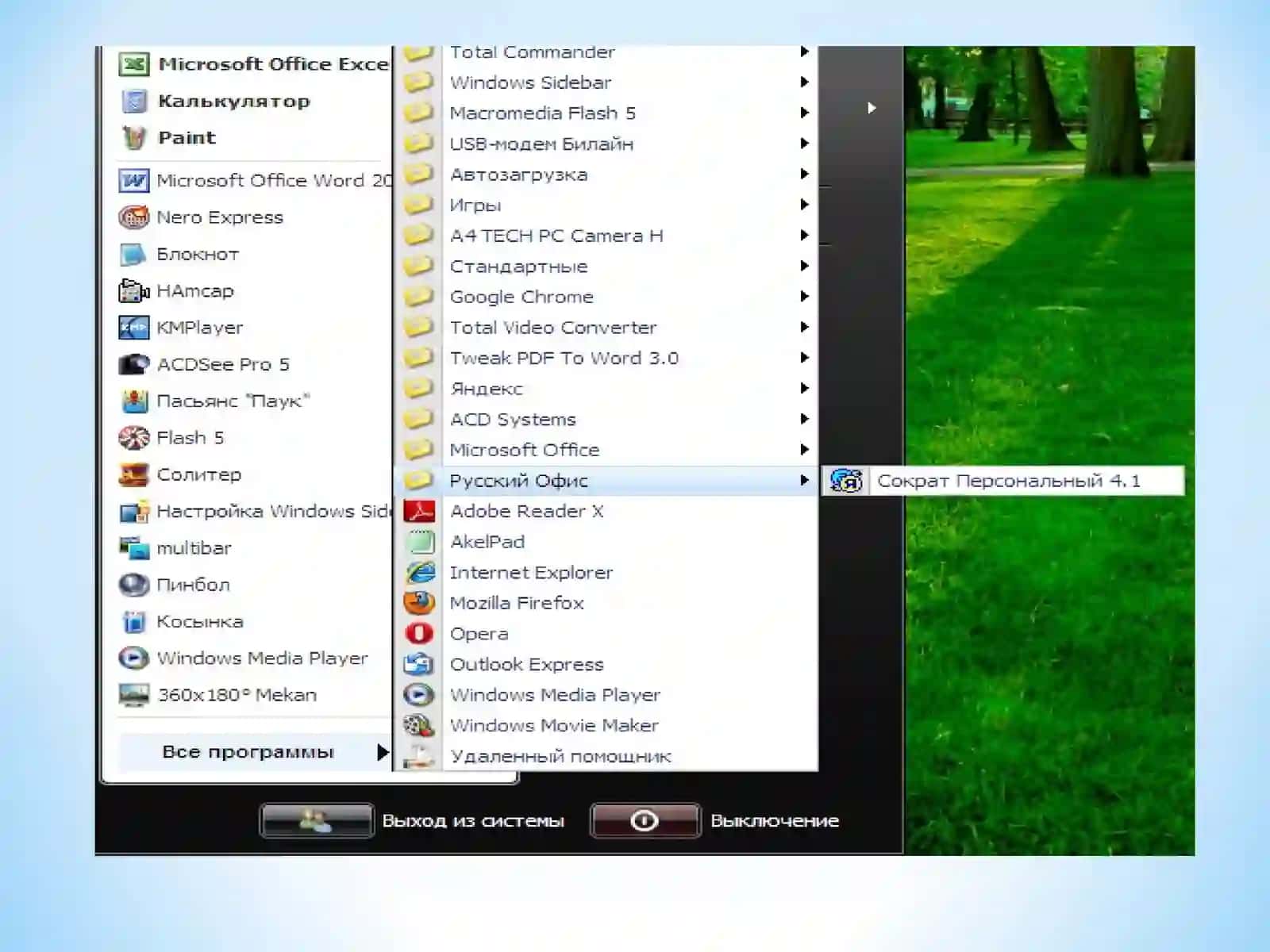Click the Выключение power button
This screenshot has width=1270, height=952.
[x=645, y=820]
